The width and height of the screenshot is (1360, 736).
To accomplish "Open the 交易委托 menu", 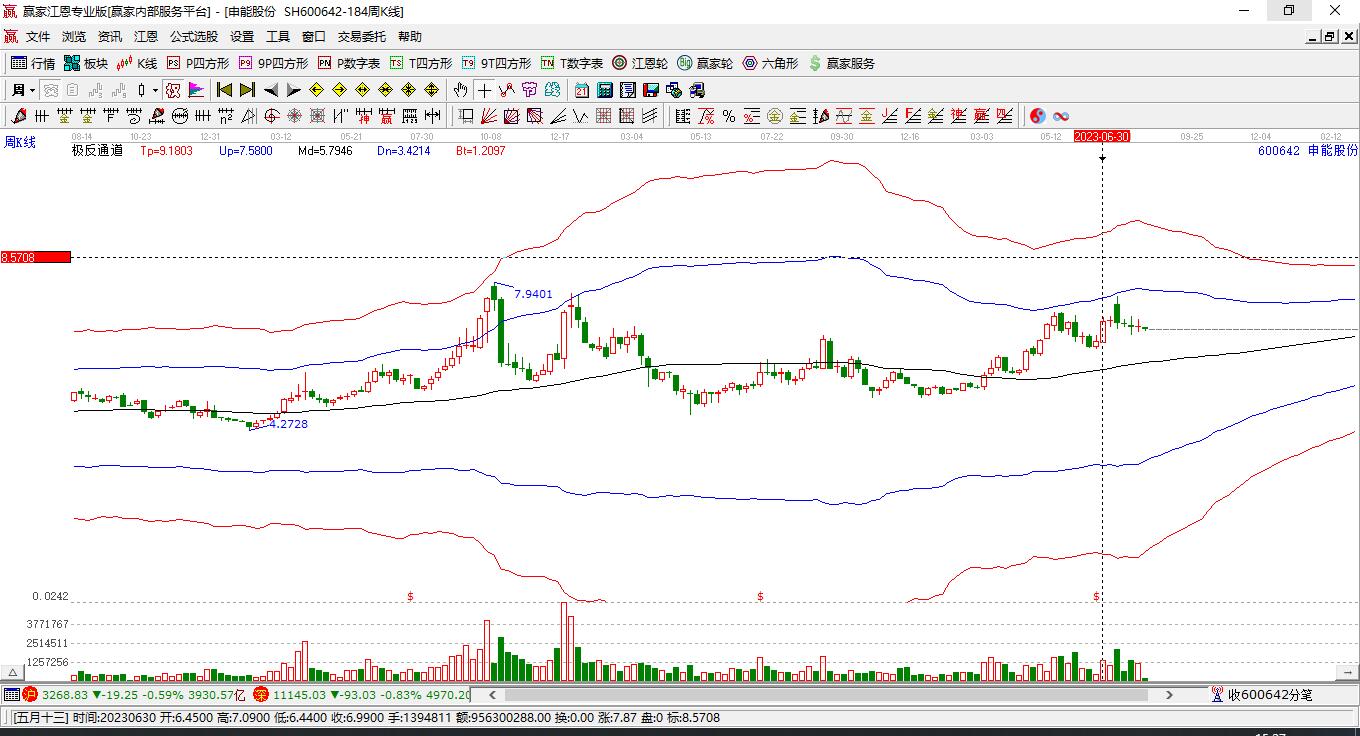I will tap(361, 36).
